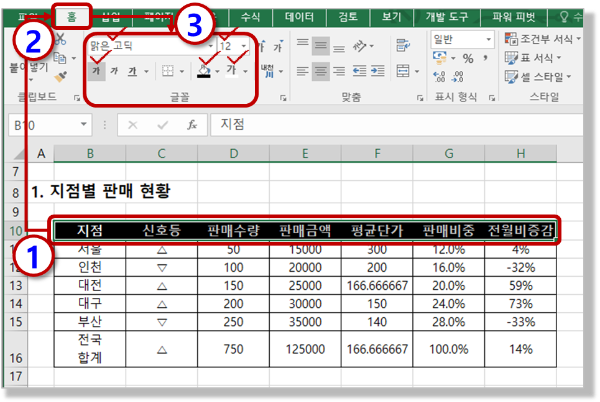Toggle center horizontal alignment

pyautogui.click(x=321, y=71)
